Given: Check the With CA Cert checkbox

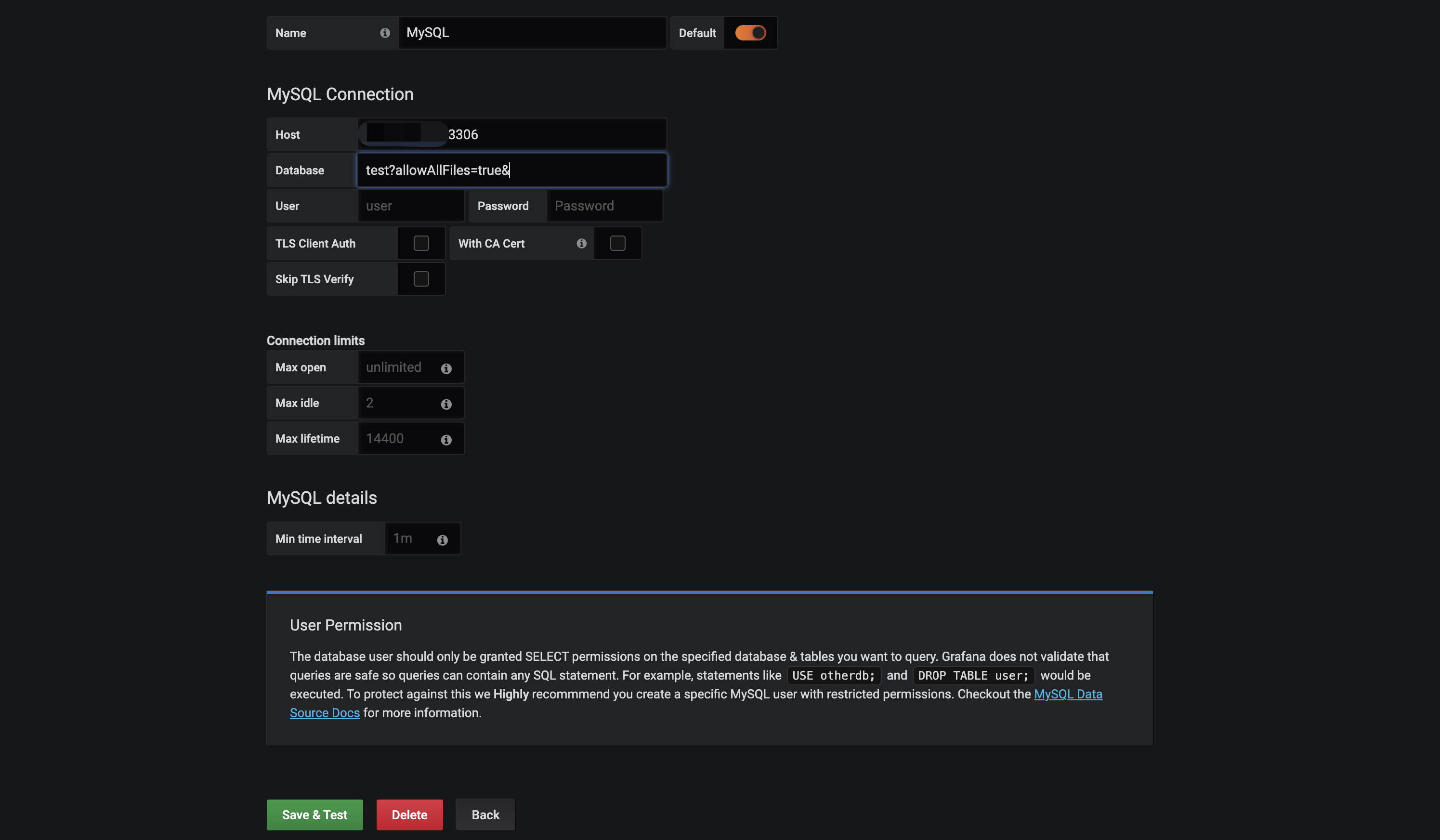Looking at the screenshot, I should click(617, 243).
